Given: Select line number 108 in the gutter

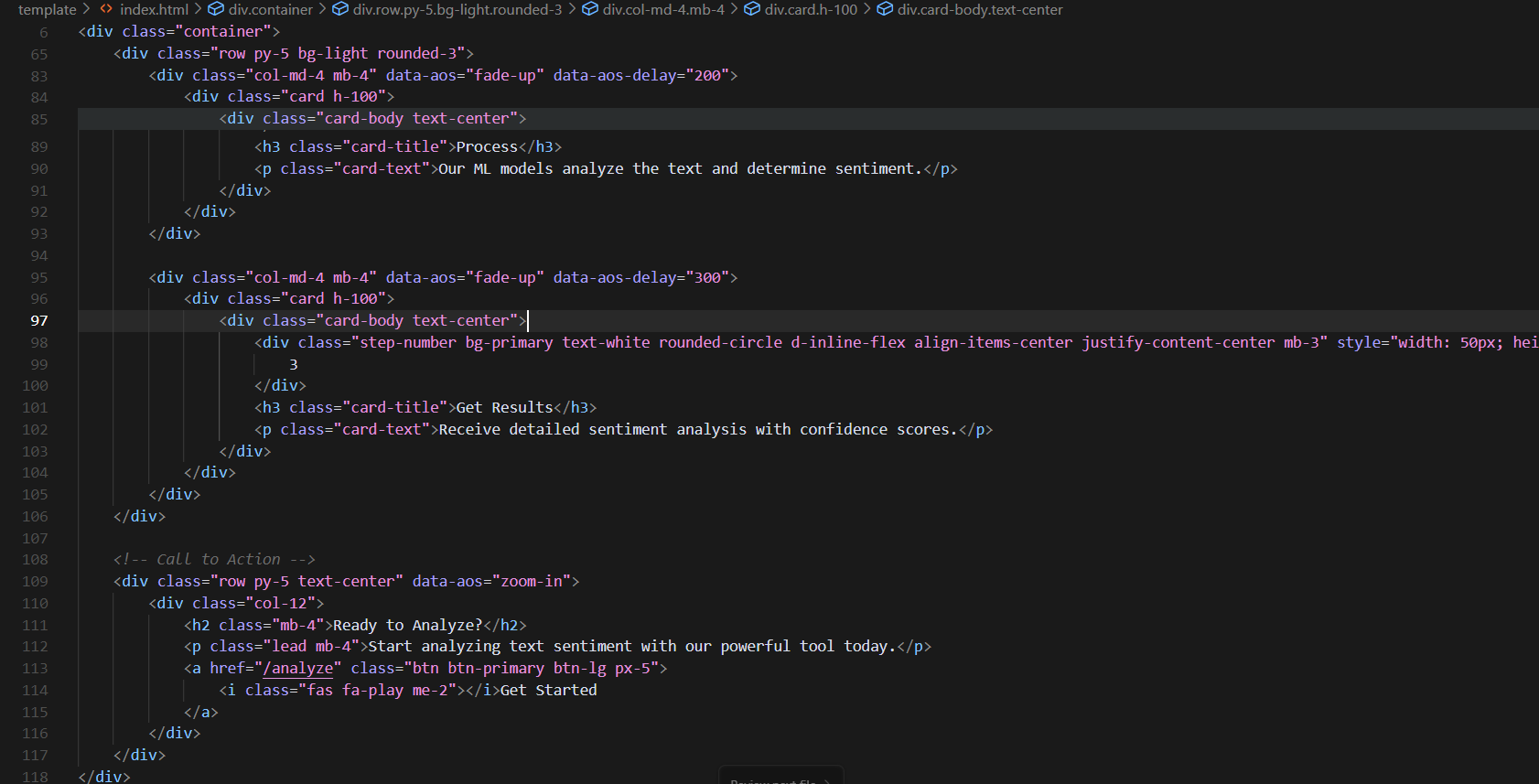Looking at the screenshot, I should tap(35, 559).
